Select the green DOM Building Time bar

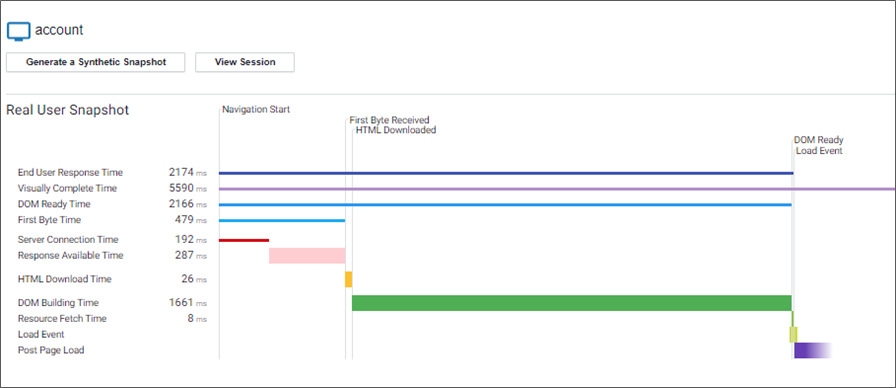571,303
